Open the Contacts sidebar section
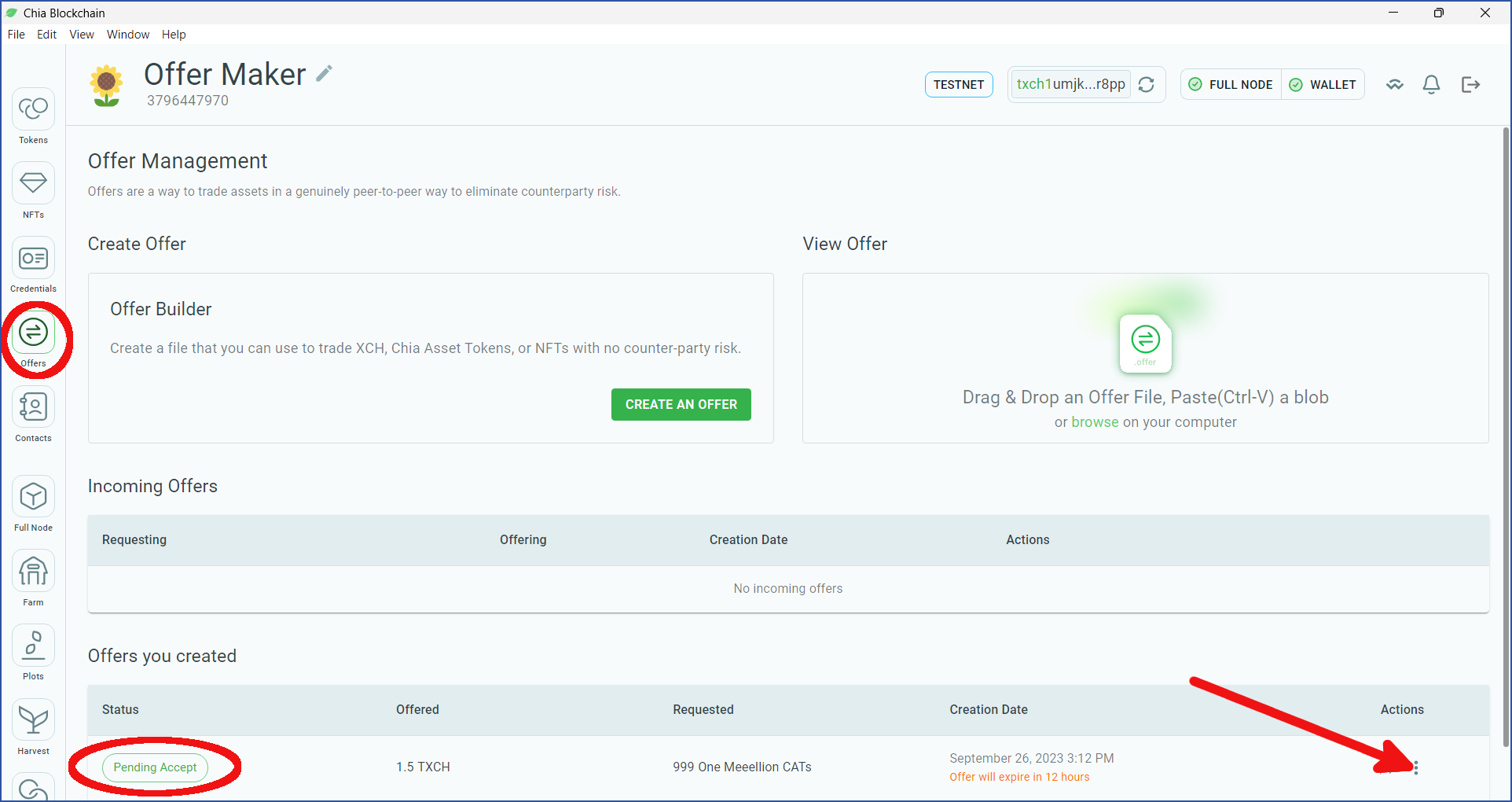1512x802 pixels. click(x=33, y=414)
